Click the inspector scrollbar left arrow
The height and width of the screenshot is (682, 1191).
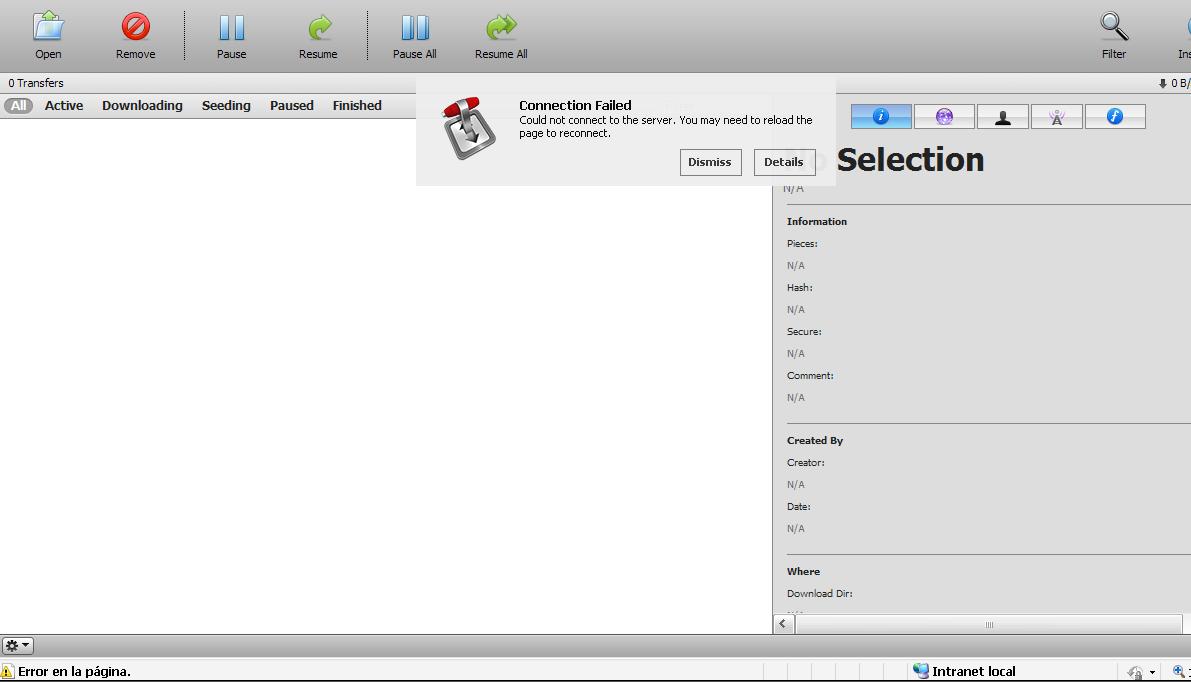[x=784, y=624]
